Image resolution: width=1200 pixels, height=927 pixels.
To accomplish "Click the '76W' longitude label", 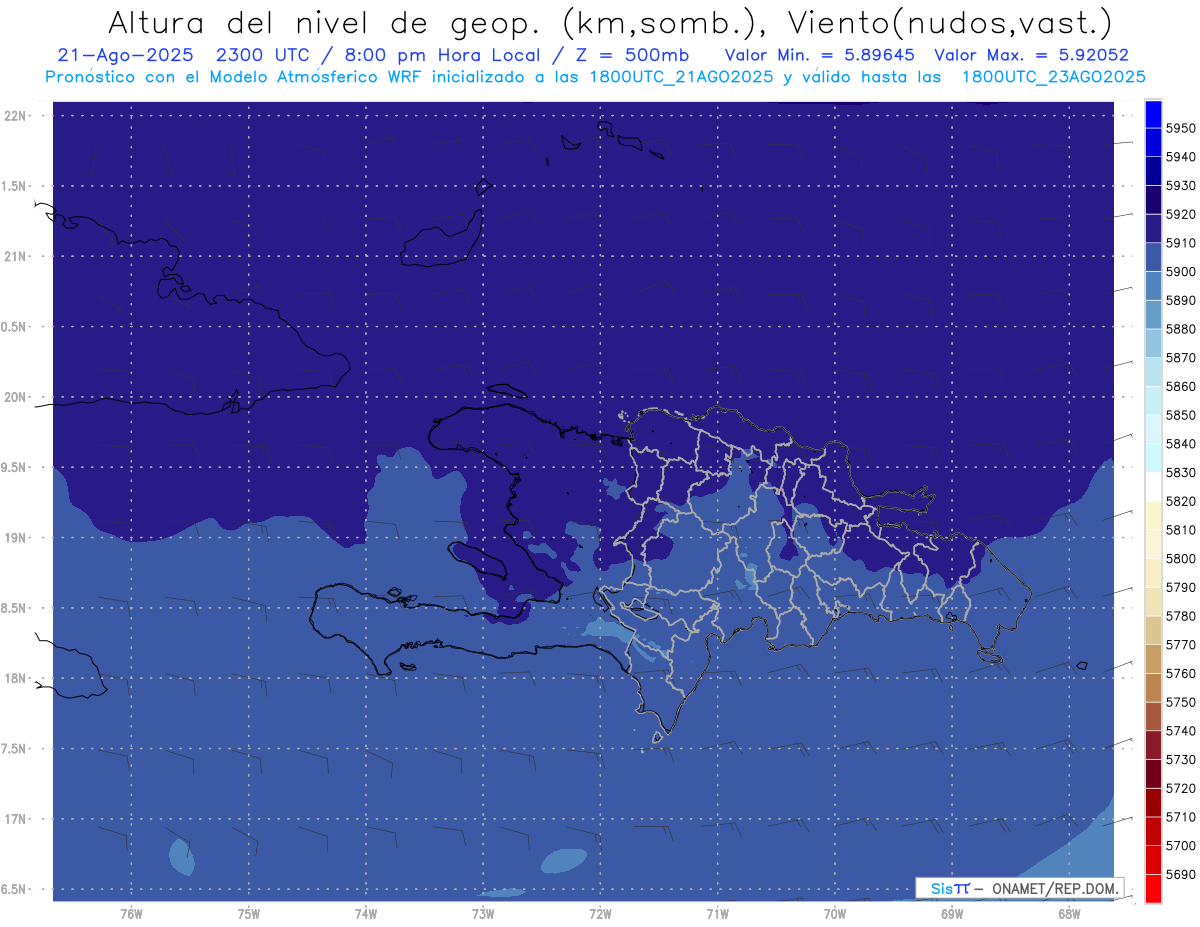I will 131,914.
